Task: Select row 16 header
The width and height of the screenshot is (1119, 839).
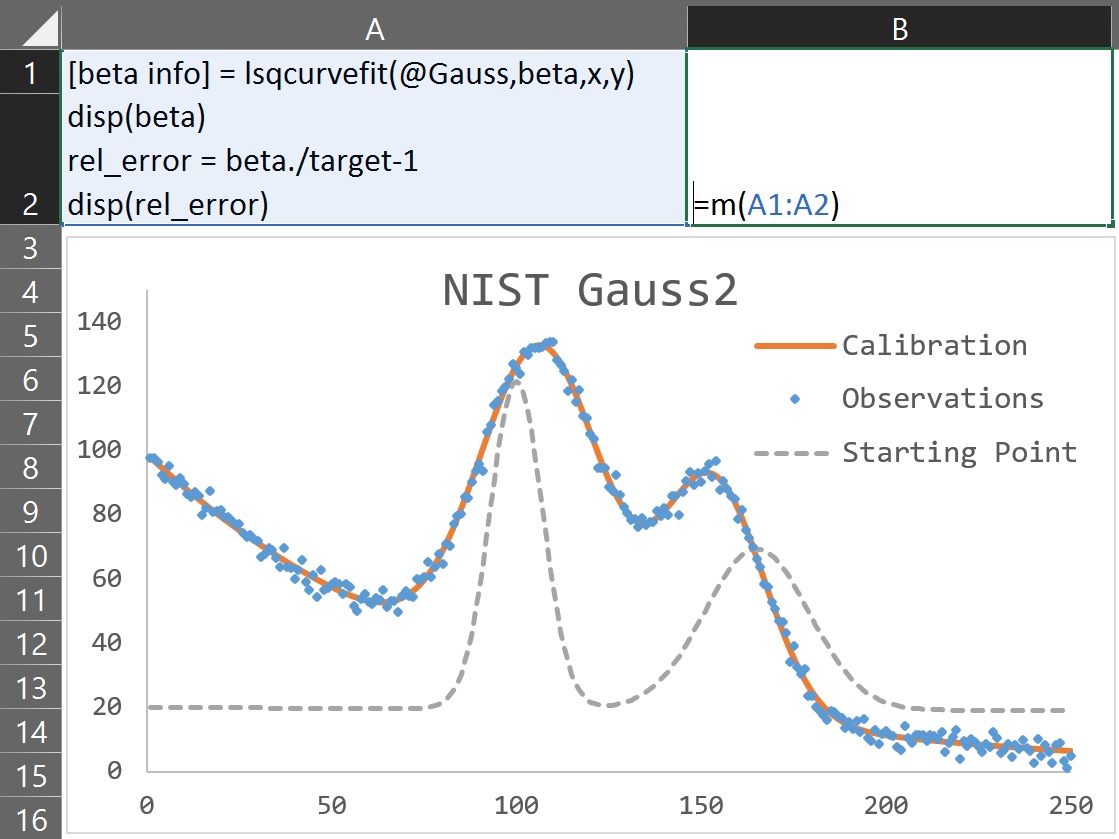Action: [30, 820]
